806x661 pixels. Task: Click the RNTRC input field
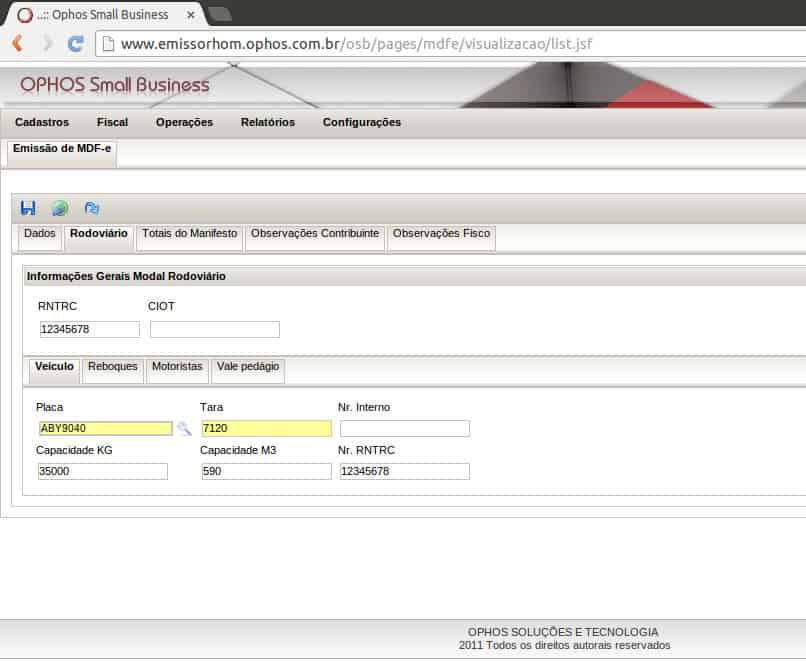click(89, 329)
